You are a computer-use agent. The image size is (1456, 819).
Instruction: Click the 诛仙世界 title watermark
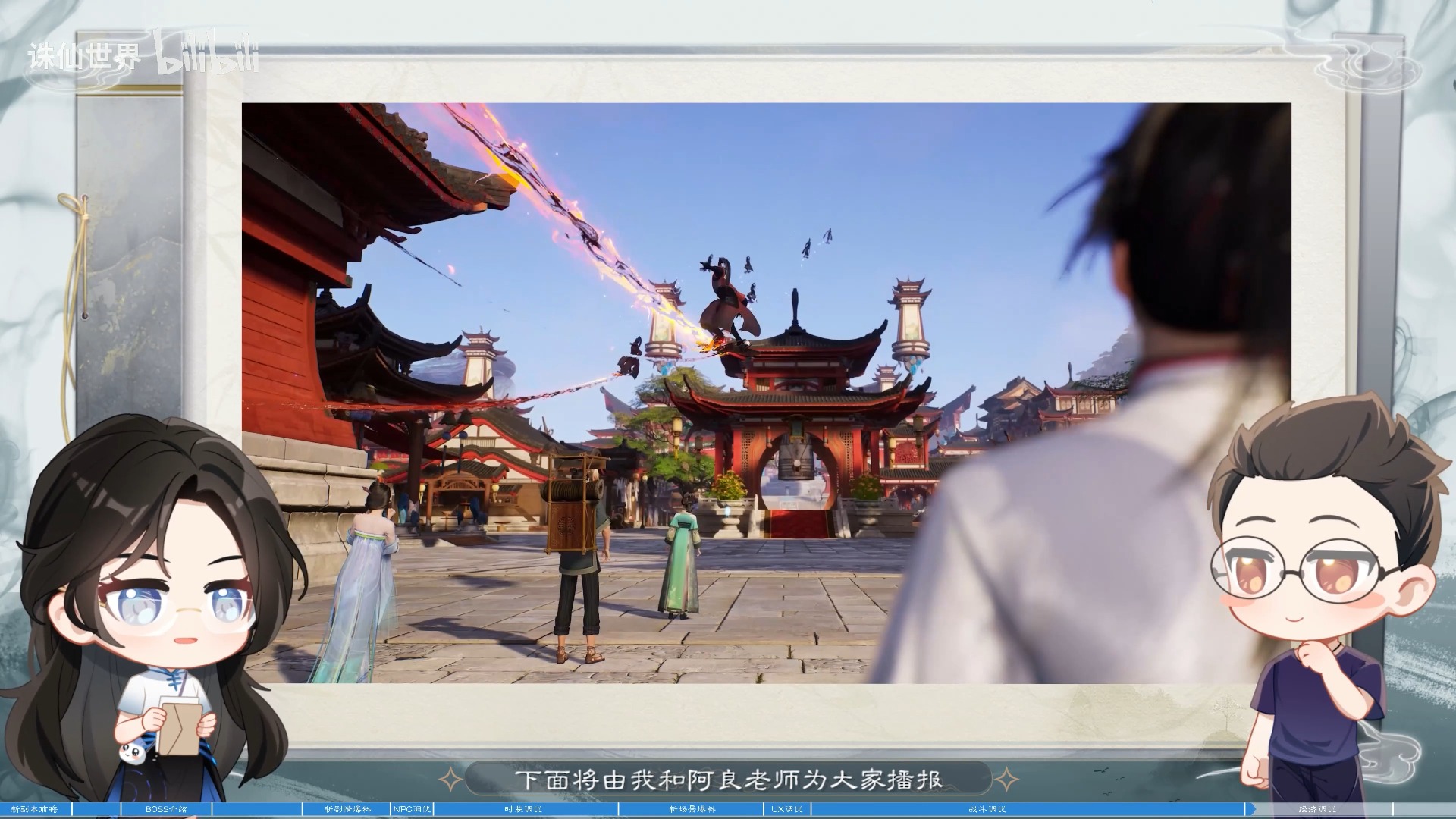(x=83, y=56)
